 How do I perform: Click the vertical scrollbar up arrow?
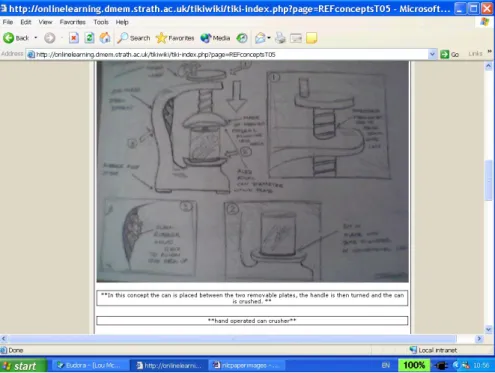(488, 66)
